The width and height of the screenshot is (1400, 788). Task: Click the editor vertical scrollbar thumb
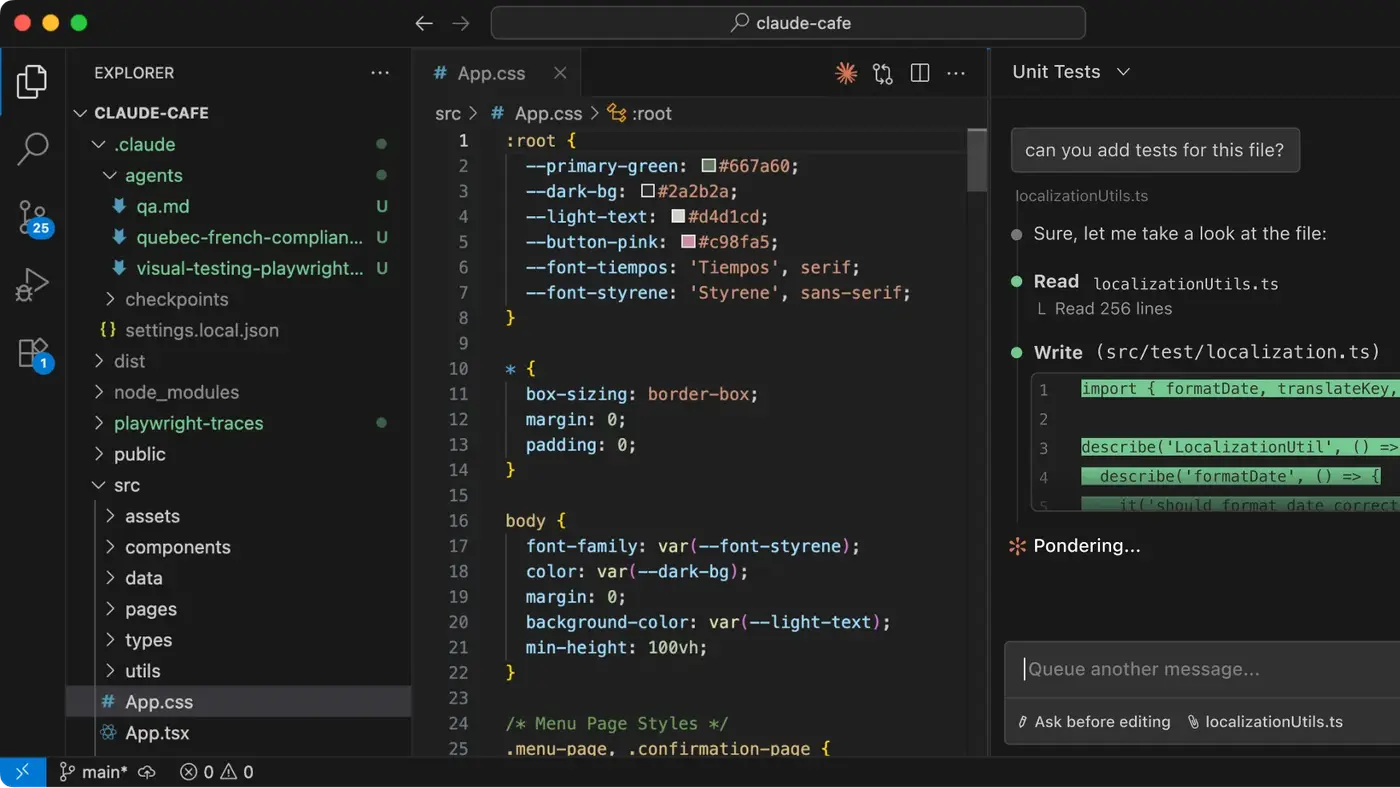coord(977,160)
